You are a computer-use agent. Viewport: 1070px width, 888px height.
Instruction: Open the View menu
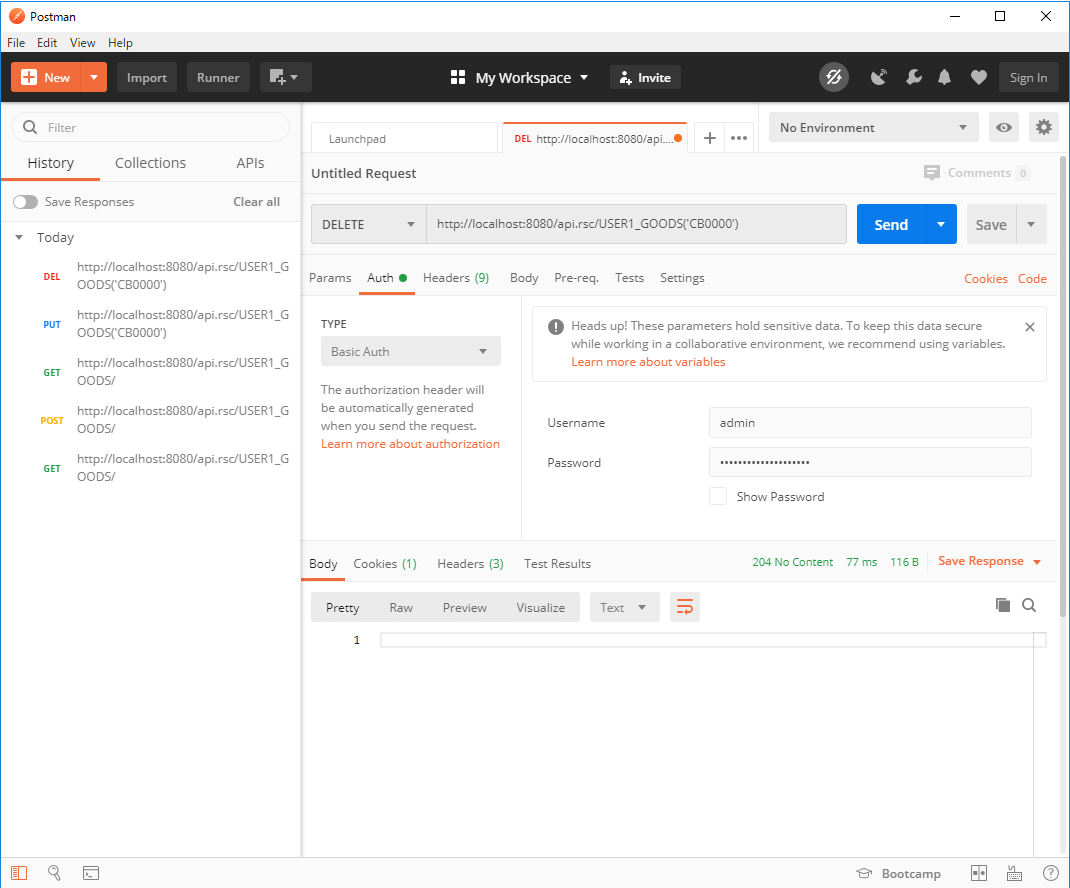click(x=83, y=42)
